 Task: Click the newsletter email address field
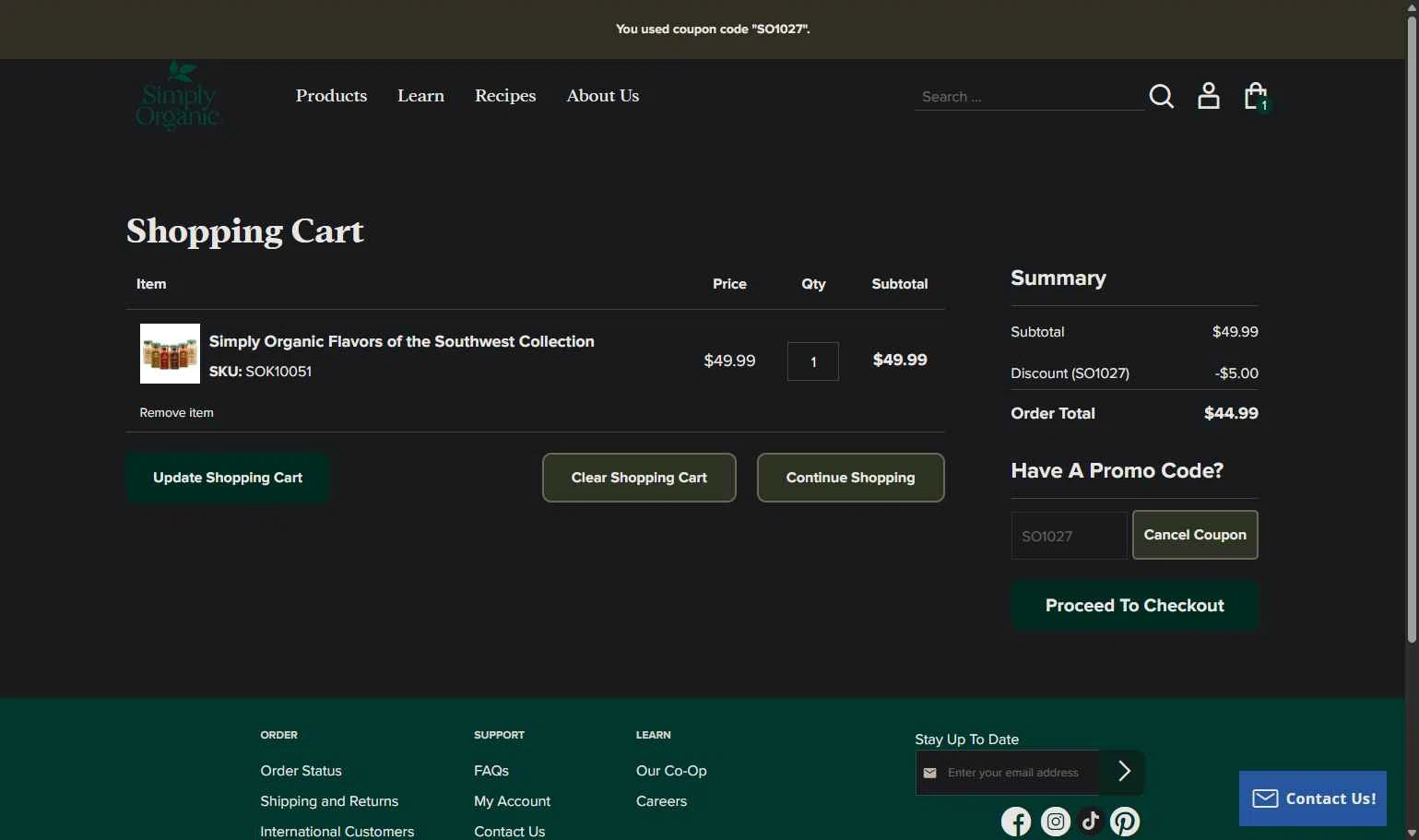click(1008, 773)
